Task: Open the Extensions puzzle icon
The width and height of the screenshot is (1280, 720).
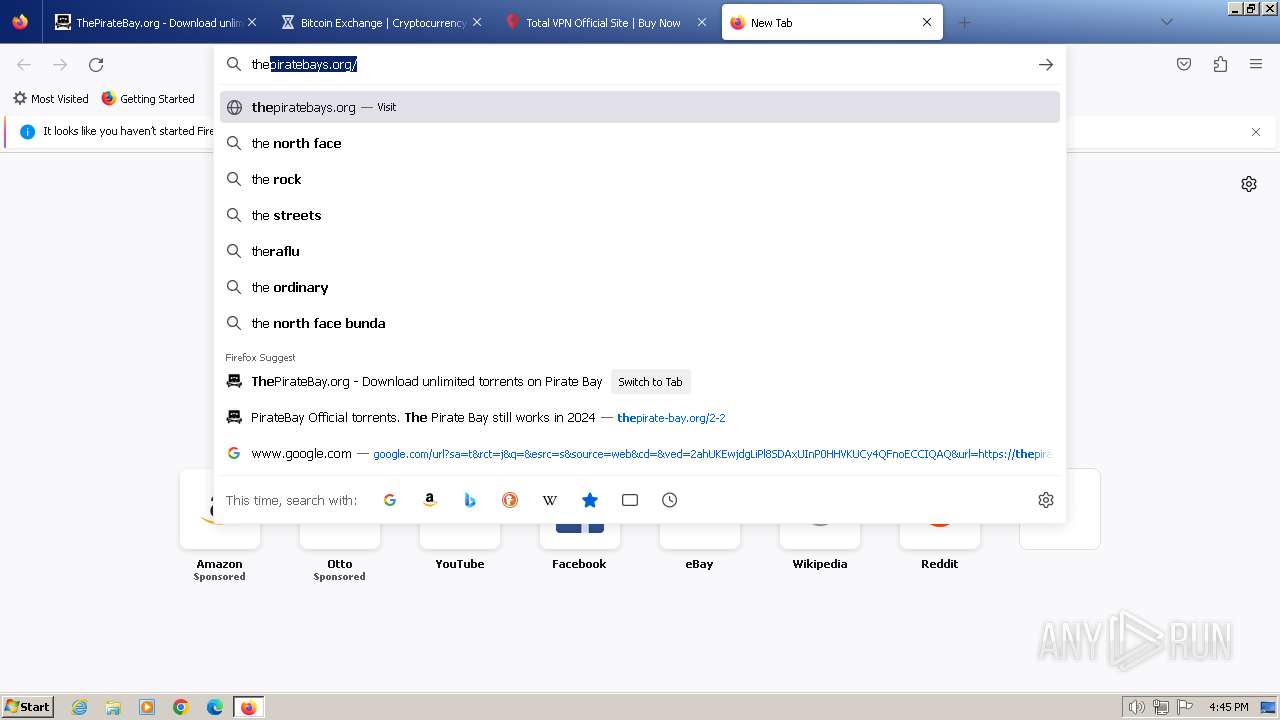Action: point(1220,64)
